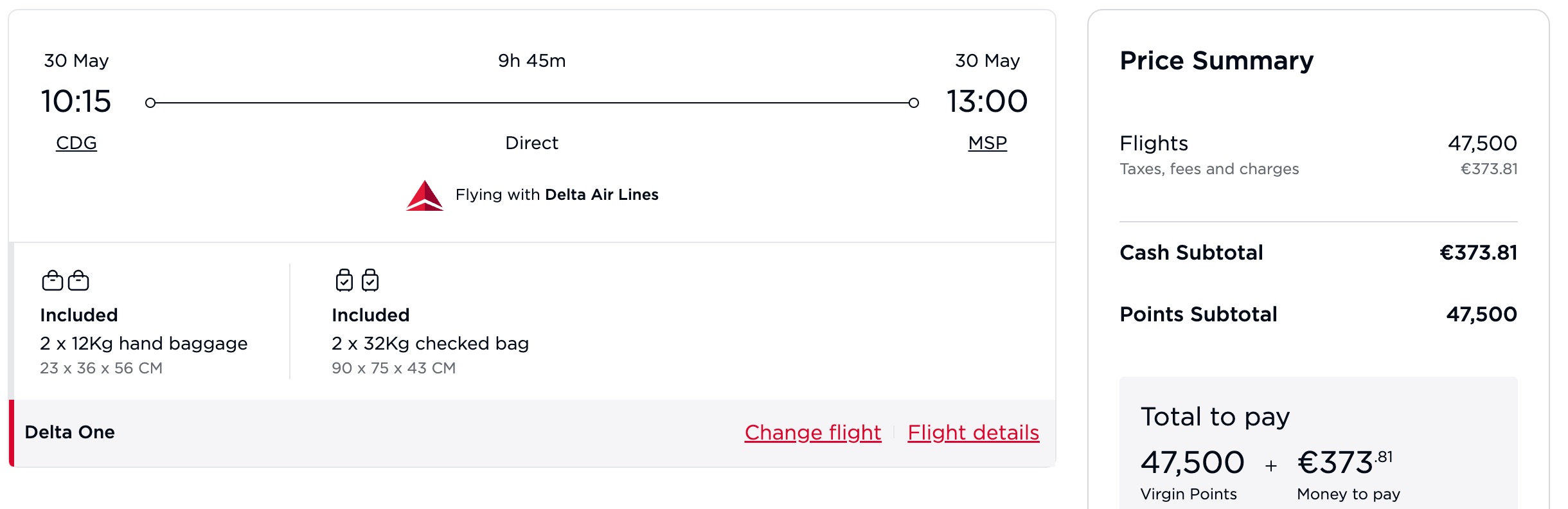Click Change flight

click(812, 433)
